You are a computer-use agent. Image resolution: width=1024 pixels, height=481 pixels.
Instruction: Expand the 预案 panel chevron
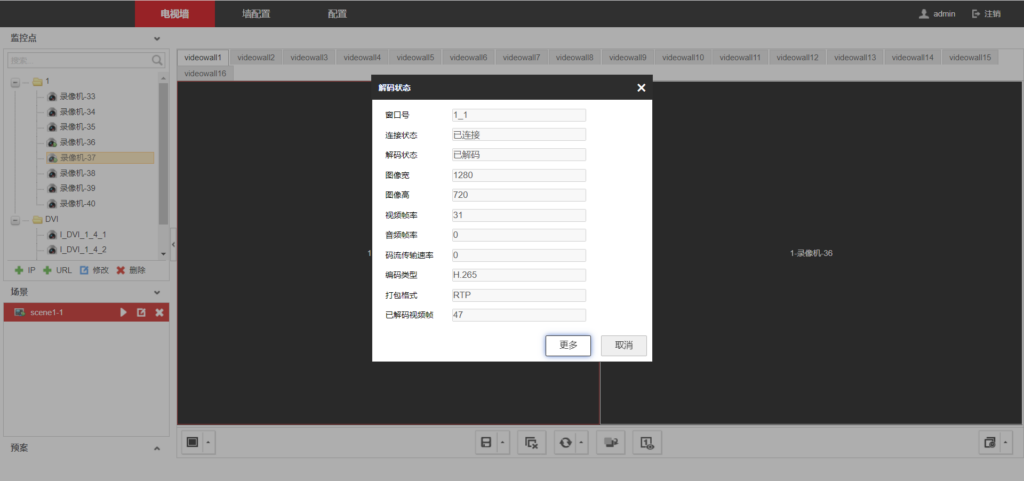[x=157, y=449]
